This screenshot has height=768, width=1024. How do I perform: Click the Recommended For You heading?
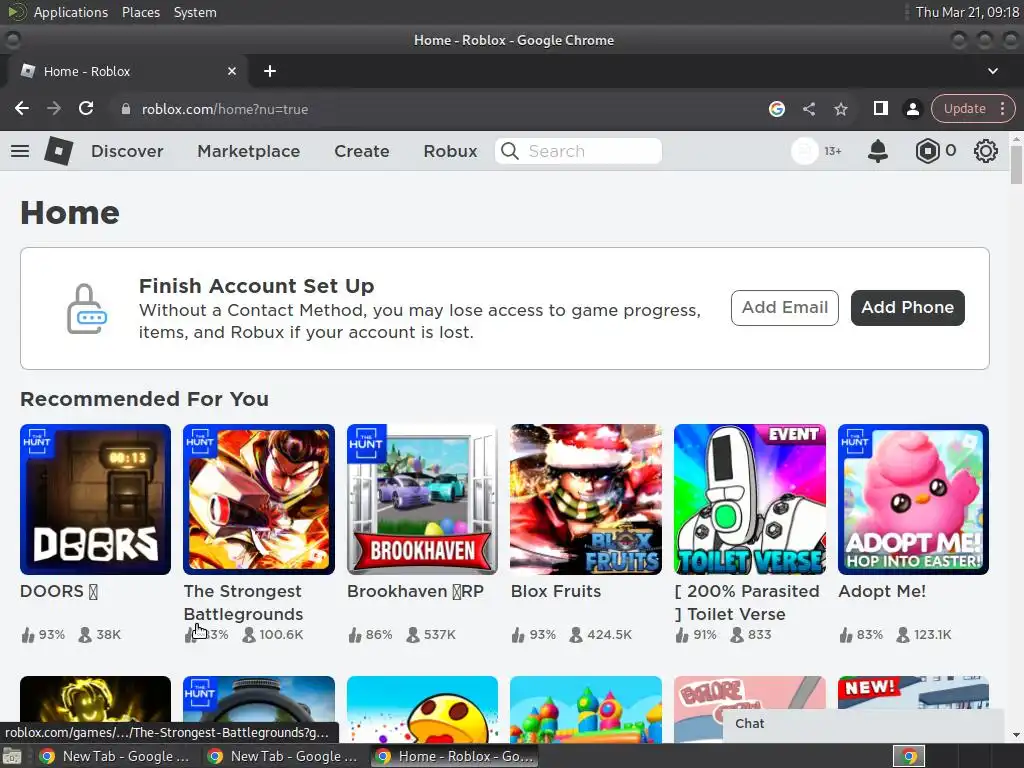(x=144, y=399)
